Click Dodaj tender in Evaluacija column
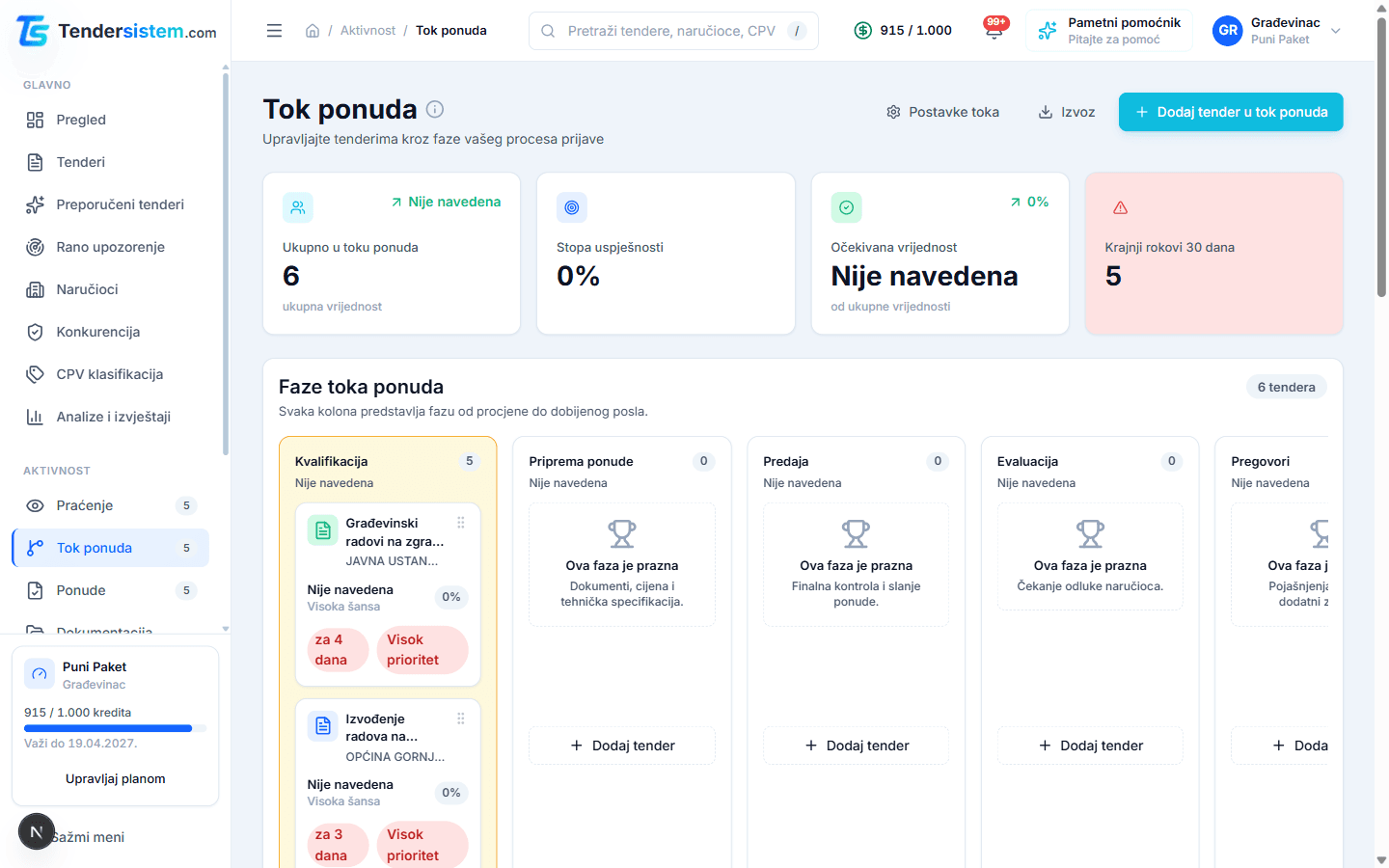 1090,746
